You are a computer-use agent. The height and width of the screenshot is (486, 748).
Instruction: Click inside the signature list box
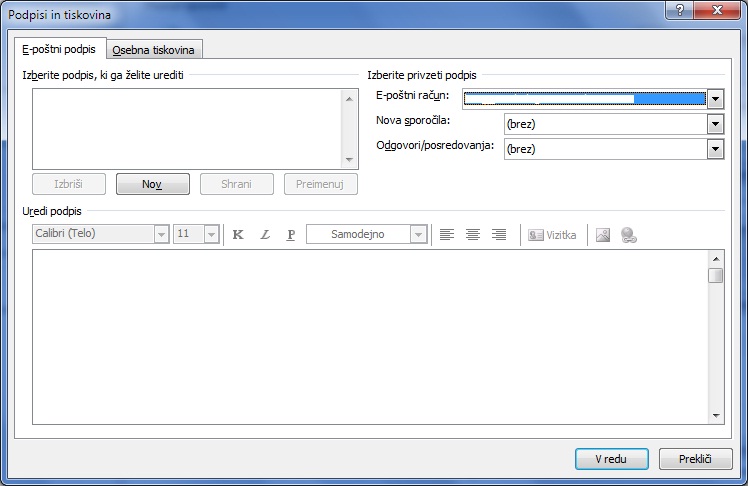[187, 129]
